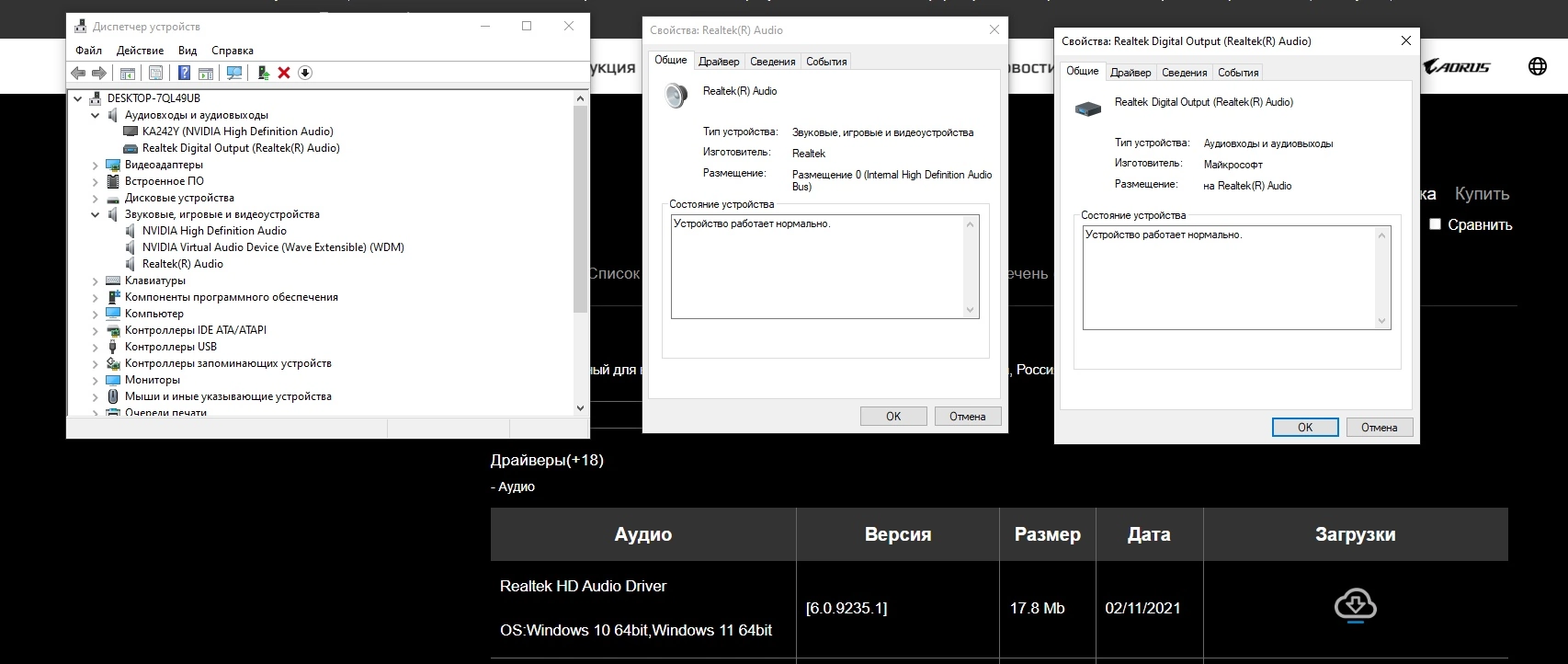
Task: Click version cell [6.0.9235.1]
Action: (846, 608)
